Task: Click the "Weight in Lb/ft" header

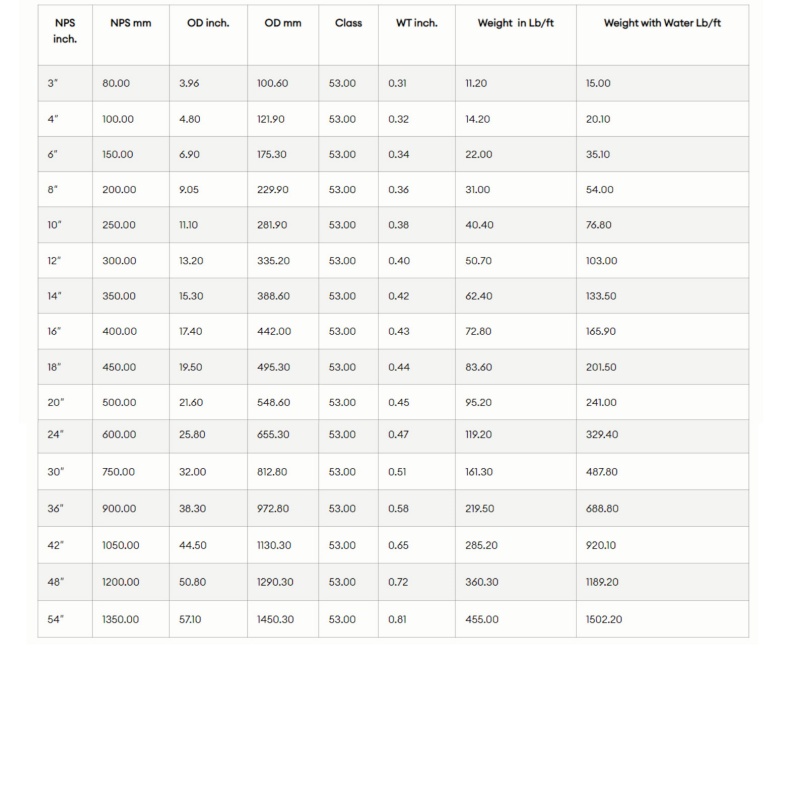Action: tap(516, 23)
